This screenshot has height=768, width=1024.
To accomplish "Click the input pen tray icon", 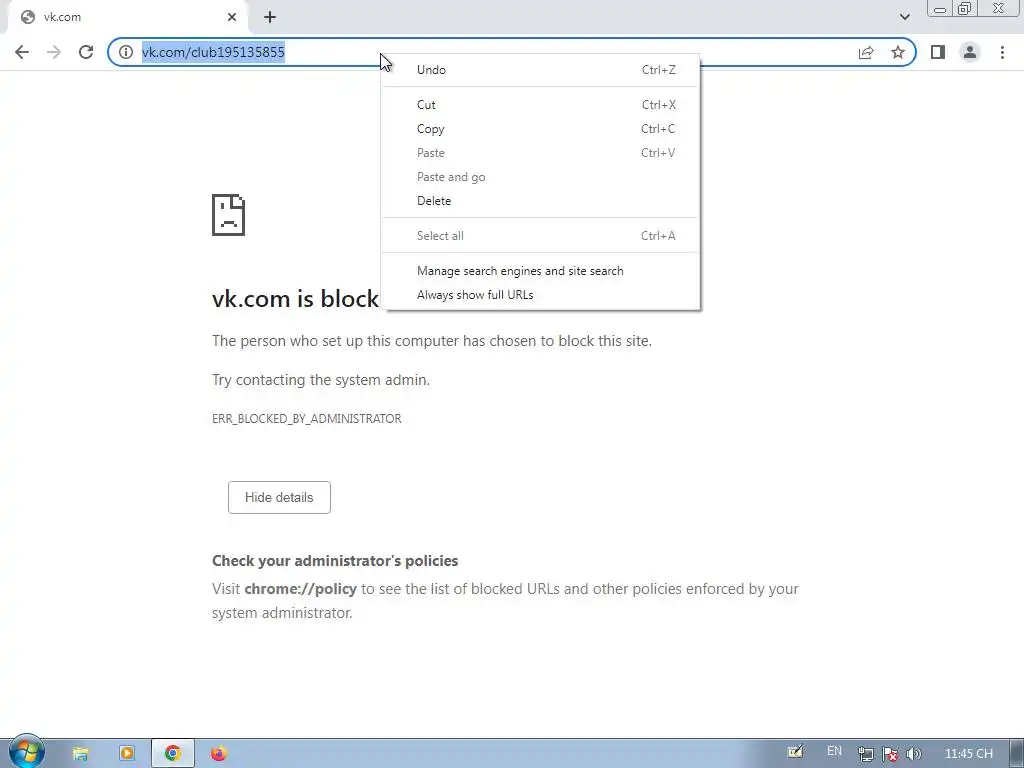I will (x=795, y=752).
